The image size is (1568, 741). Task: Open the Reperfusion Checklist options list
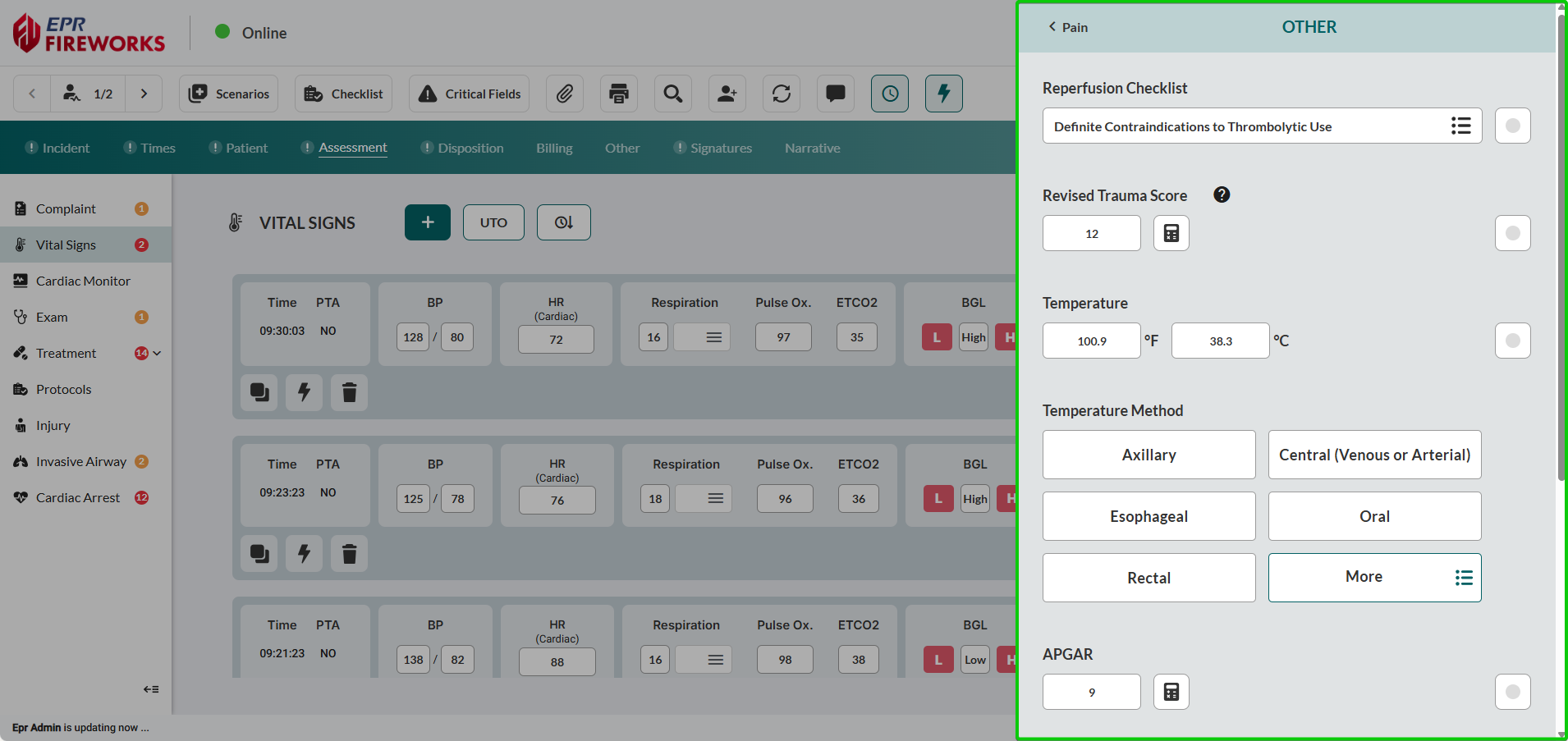point(1460,125)
